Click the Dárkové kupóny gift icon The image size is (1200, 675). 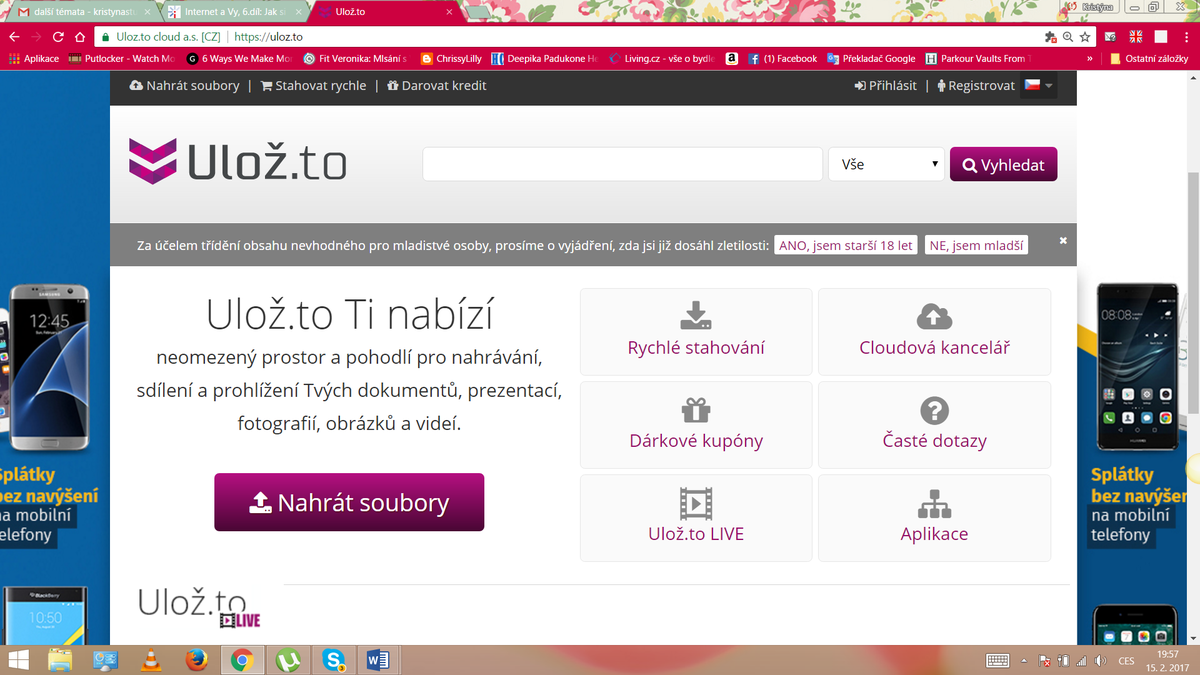pos(696,409)
